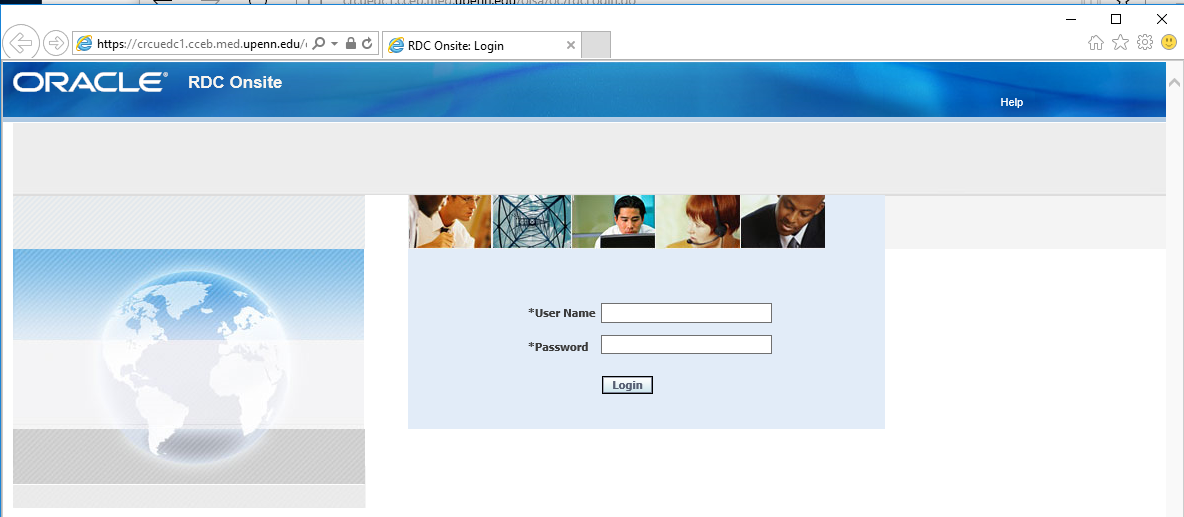Screen dimensions: 1184x517
Task: Click the Password input field
Action: click(x=686, y=344)
